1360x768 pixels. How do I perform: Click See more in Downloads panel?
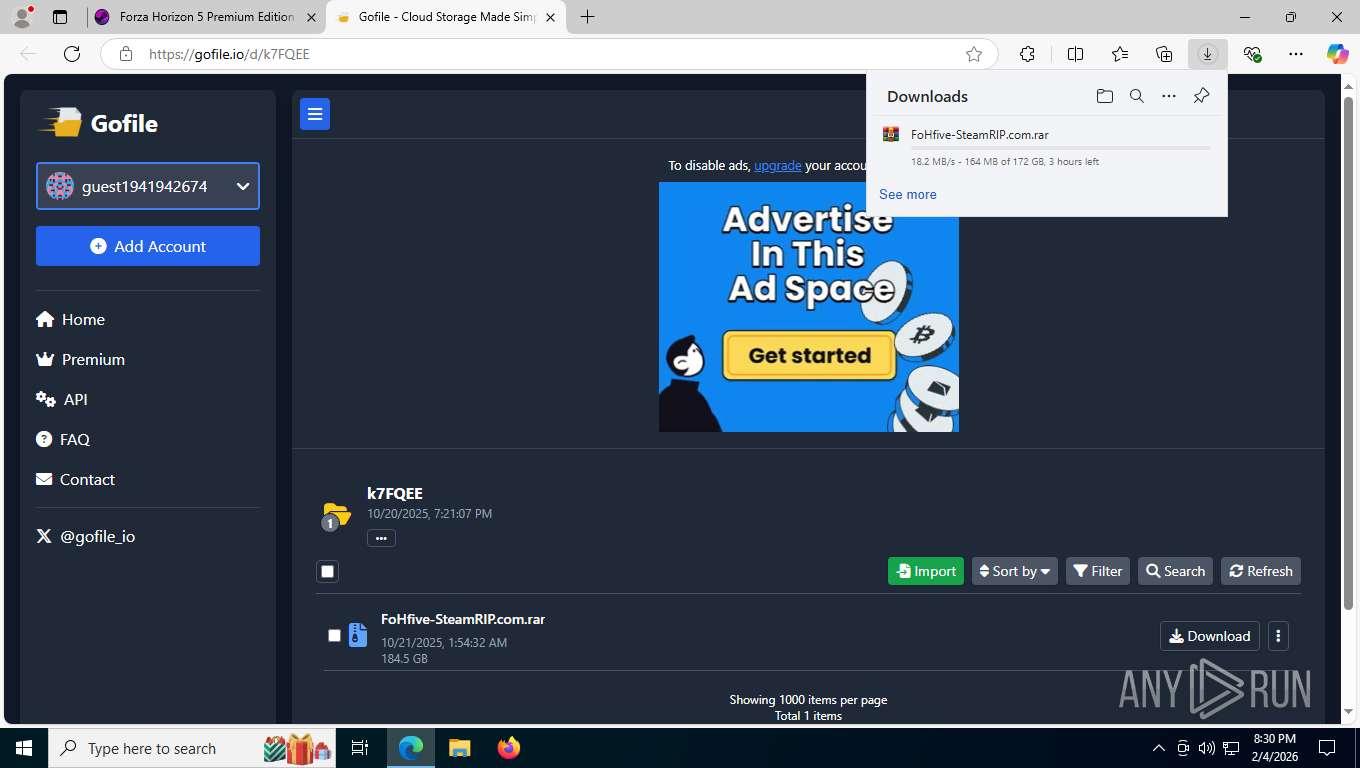tap(908, 194)
